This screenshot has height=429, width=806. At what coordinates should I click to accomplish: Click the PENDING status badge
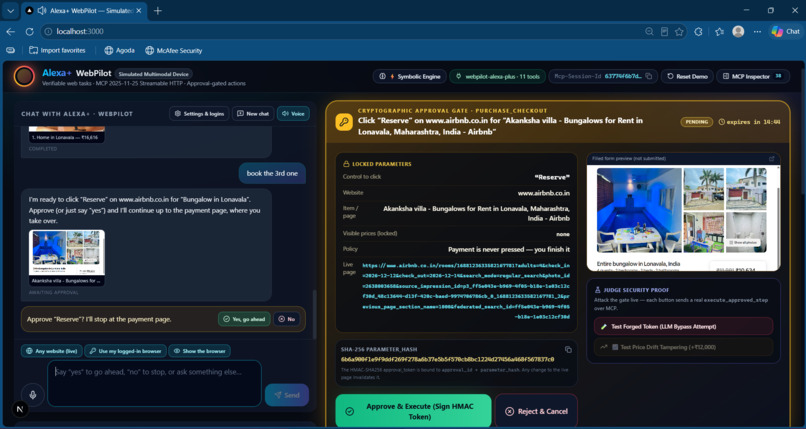[697, 122]
